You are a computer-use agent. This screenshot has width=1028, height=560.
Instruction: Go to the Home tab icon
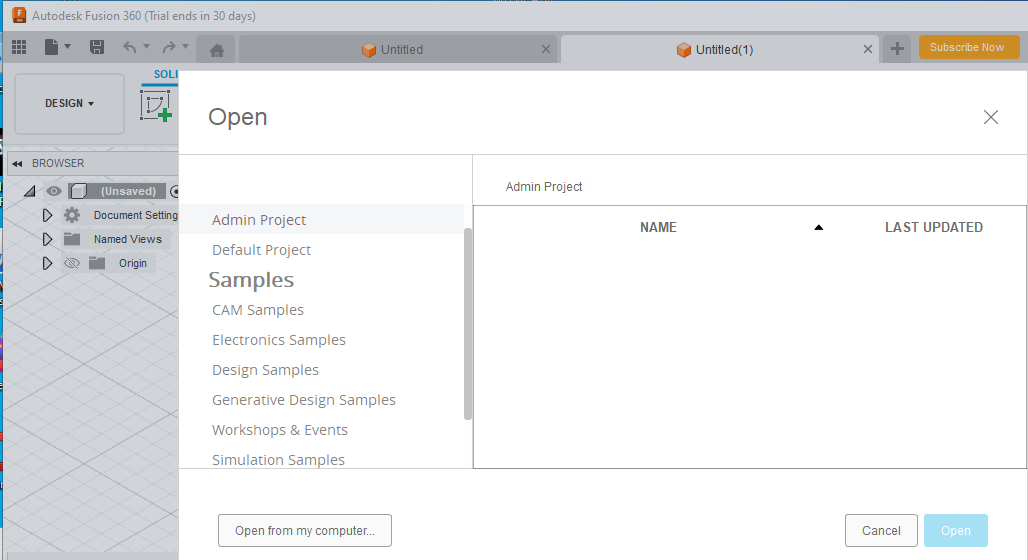pyautogui.click(x=216, y=50)
